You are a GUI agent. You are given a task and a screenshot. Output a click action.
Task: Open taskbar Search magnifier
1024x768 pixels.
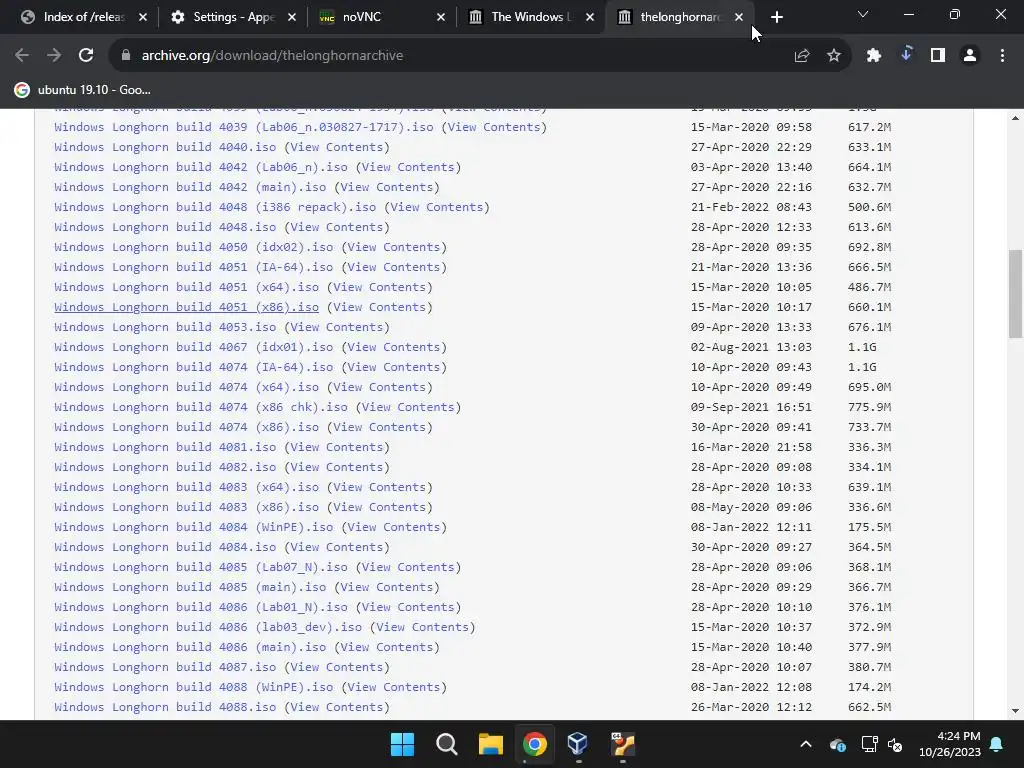[x=447, y=744]
